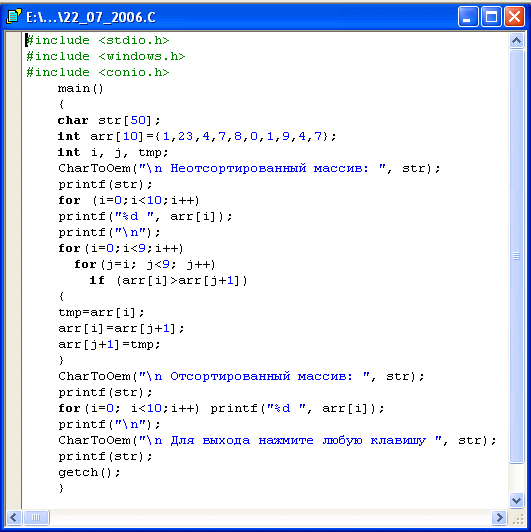Click the line int i, j, tmp;
The image size is (531, 532).
pyautogui.click(x=113, y=152)
